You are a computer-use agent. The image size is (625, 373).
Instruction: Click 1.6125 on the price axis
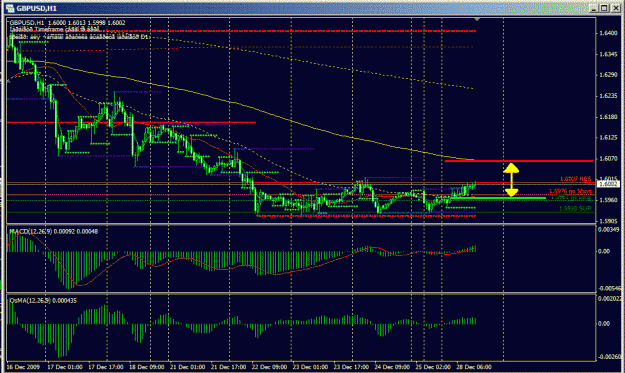pyautogui.click(x=608, y=137)
